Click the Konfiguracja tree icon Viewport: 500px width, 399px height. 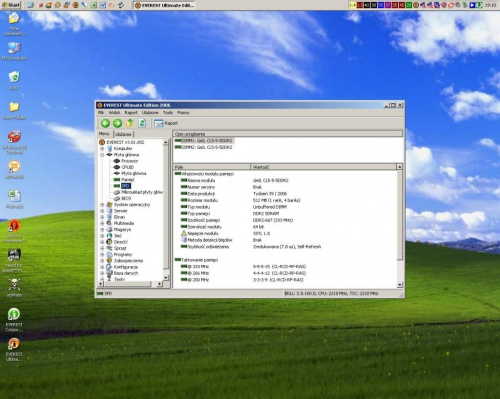click(109, 267)
